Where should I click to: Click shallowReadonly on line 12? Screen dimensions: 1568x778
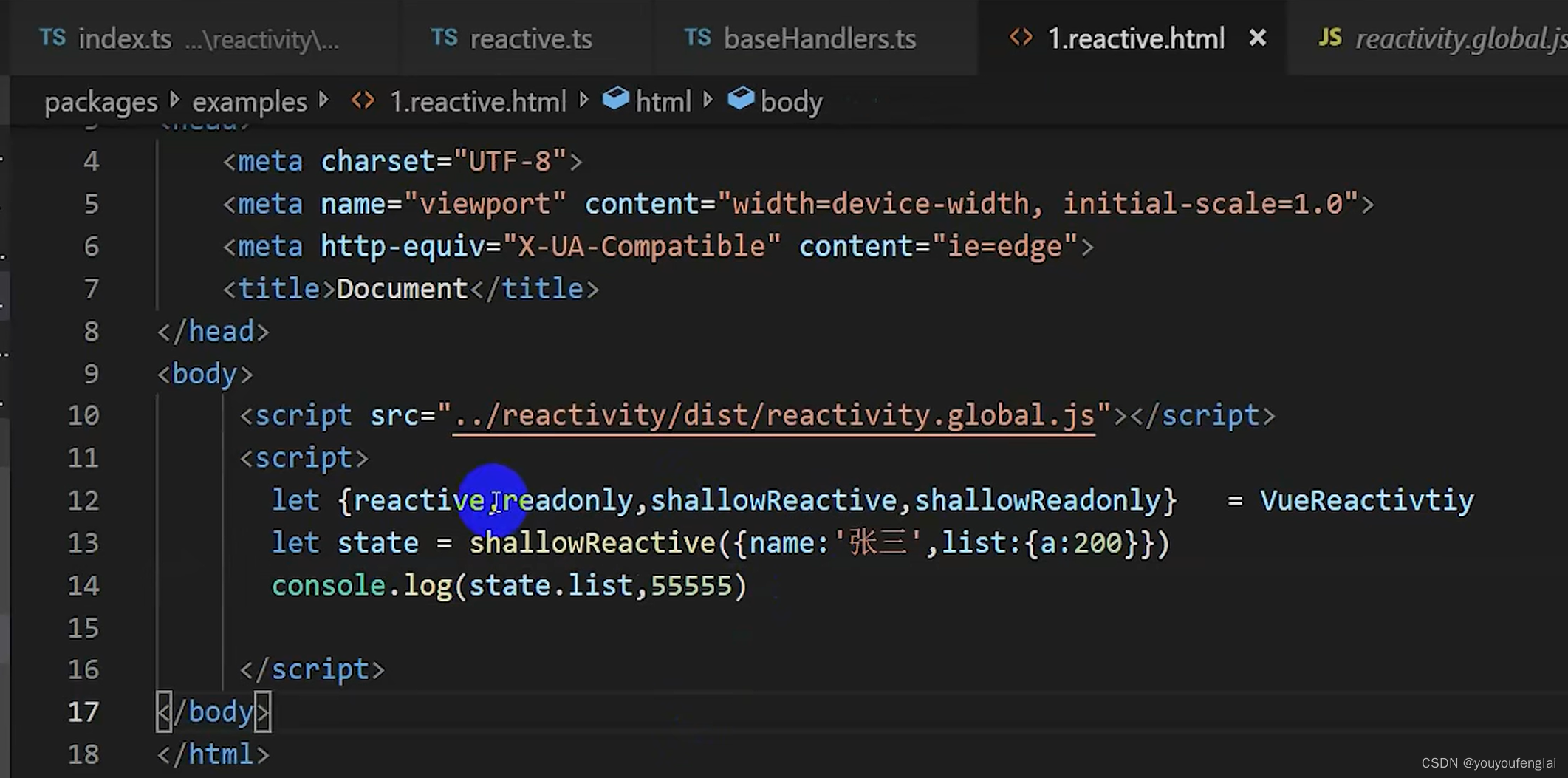pyautogui.click(x=1038, y=501)
